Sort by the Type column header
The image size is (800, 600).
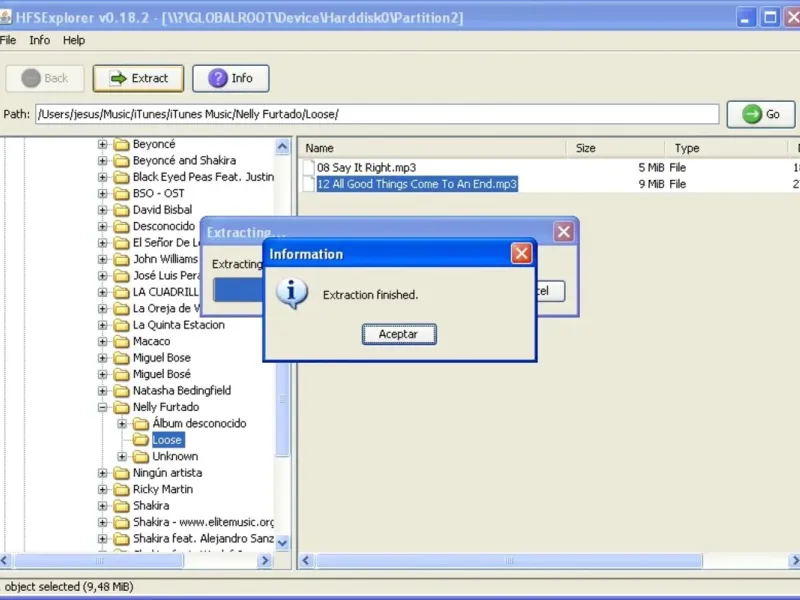pos(727,148)
